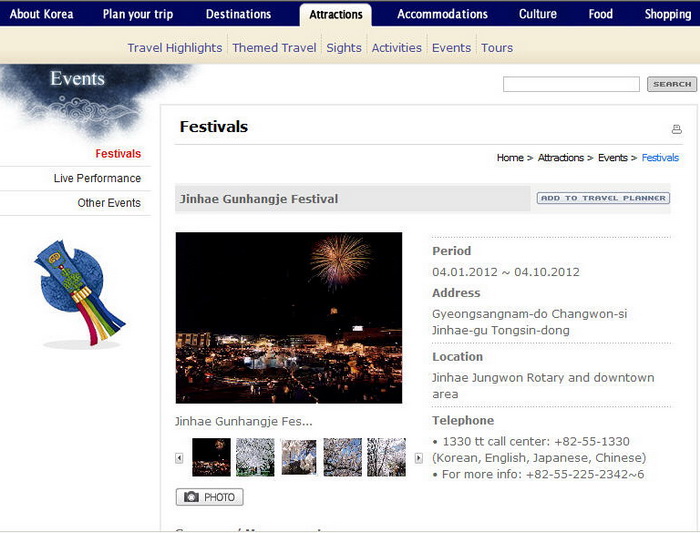Click the search text field
The image size is (700, 533).
pyautogui.click(x=571, y=84)
